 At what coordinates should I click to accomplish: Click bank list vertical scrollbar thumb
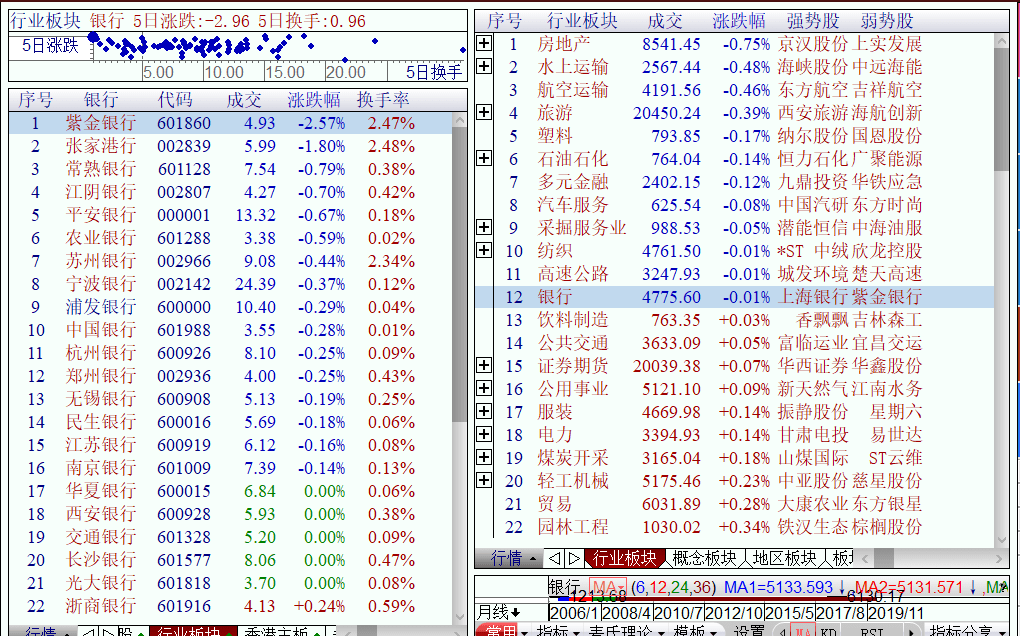[x=459, y=276]
